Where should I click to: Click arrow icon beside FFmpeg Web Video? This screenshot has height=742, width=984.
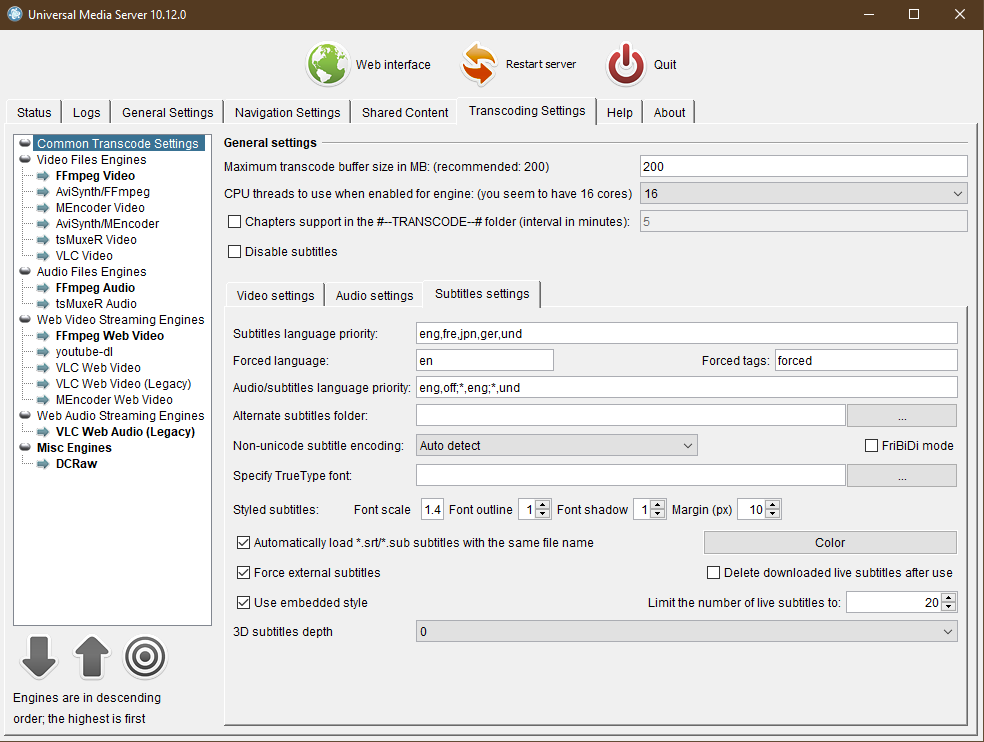click(43, 336)
